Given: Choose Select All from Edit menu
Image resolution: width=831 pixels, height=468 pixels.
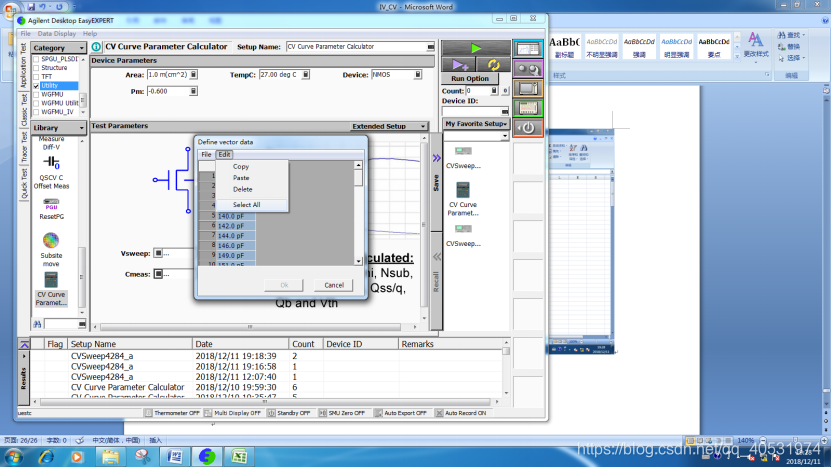Looking at the screenshot, I should coord(246,205).
